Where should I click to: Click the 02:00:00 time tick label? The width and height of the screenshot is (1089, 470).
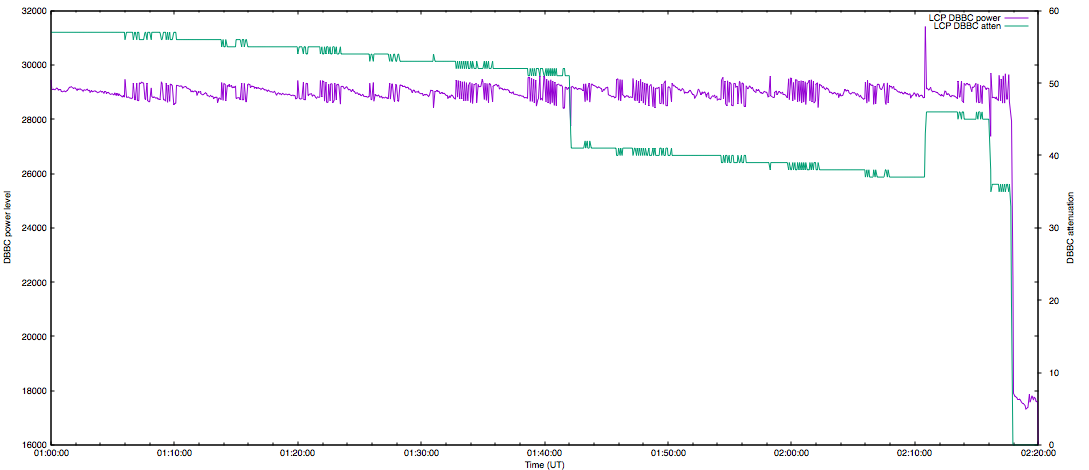tap(791, 454)
